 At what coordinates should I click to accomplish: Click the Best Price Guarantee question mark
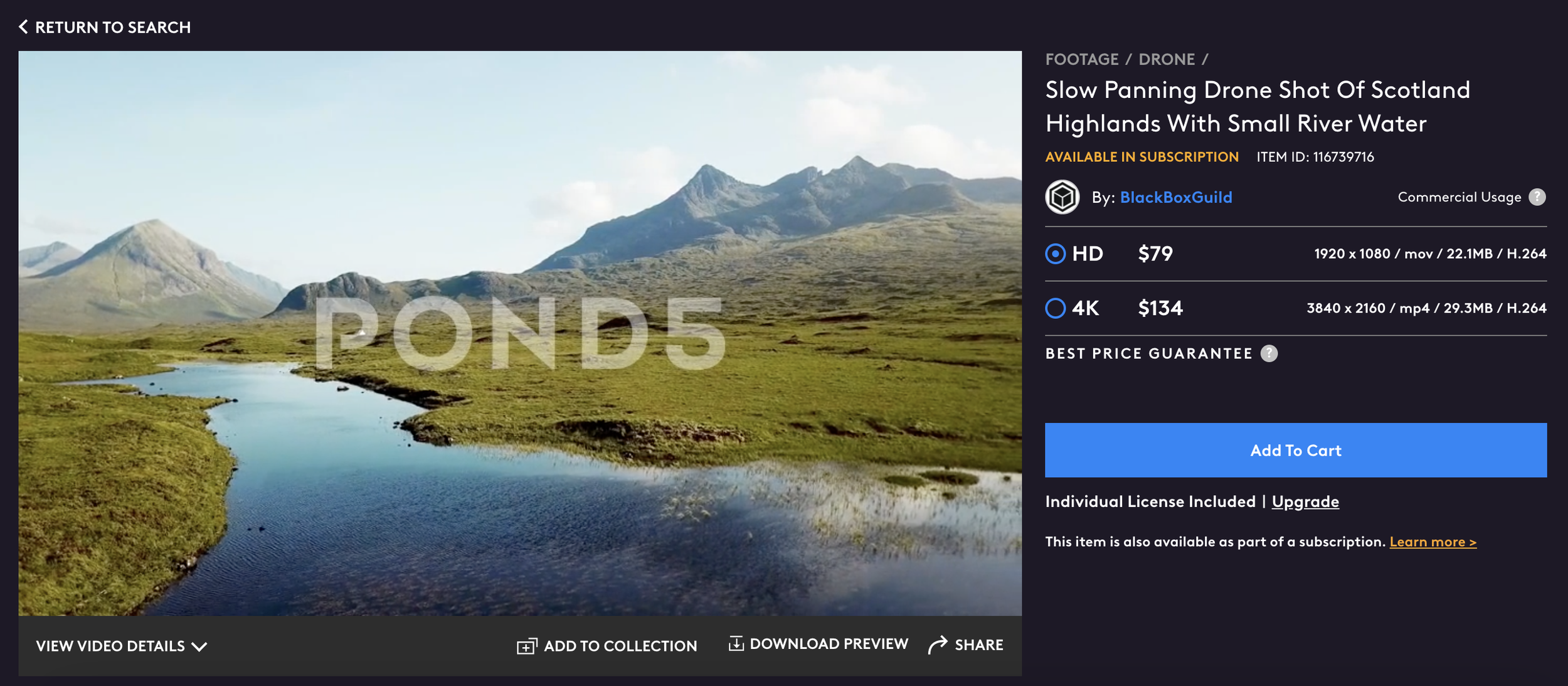pyautogui.click(x=1269, y=353)
